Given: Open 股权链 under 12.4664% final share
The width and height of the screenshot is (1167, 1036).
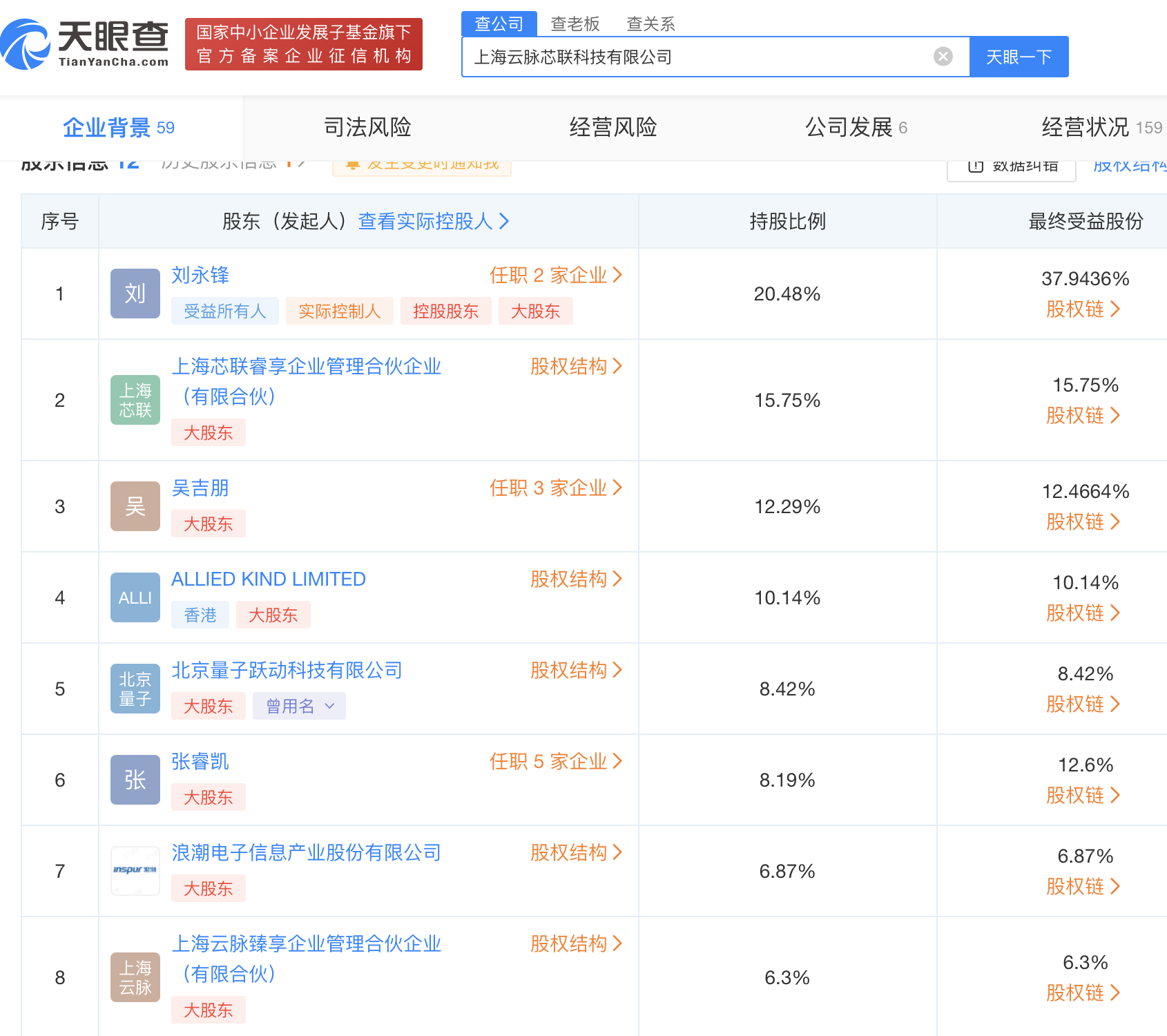Looking at the screenshot, I should 1083,521.
